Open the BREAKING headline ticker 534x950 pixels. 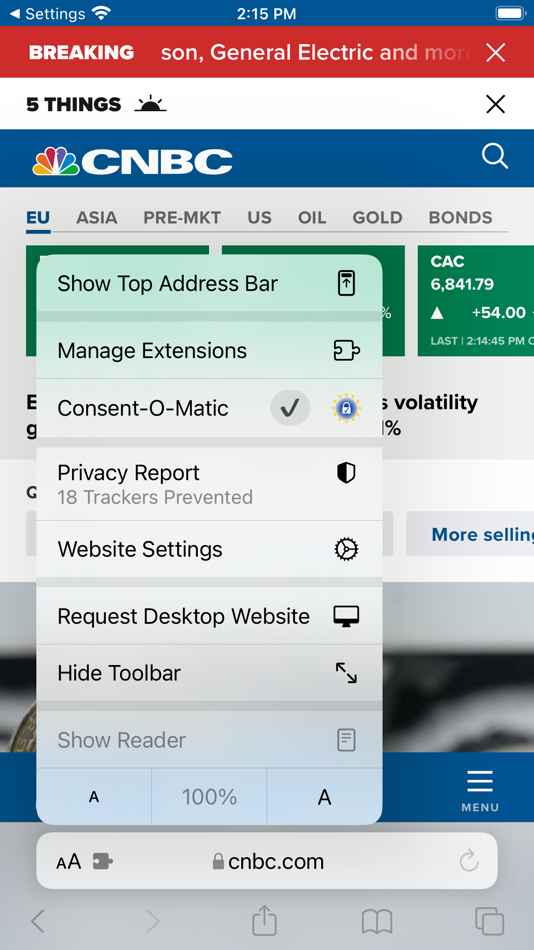point(316,52)
